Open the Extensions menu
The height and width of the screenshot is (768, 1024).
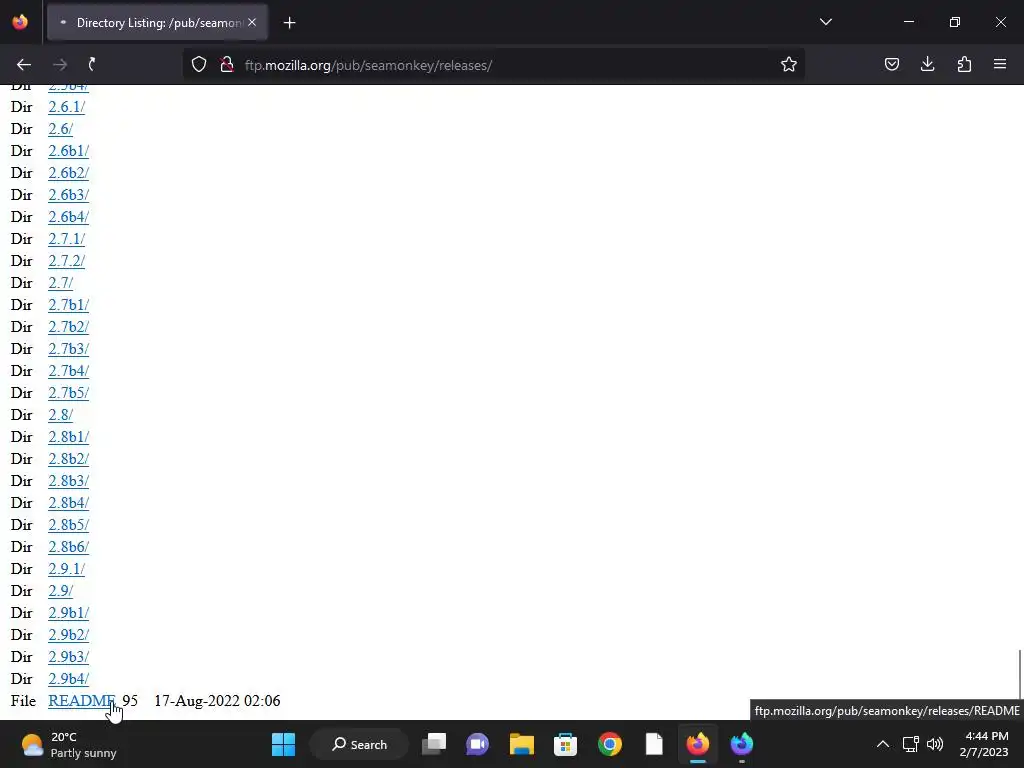pos(964,64)
